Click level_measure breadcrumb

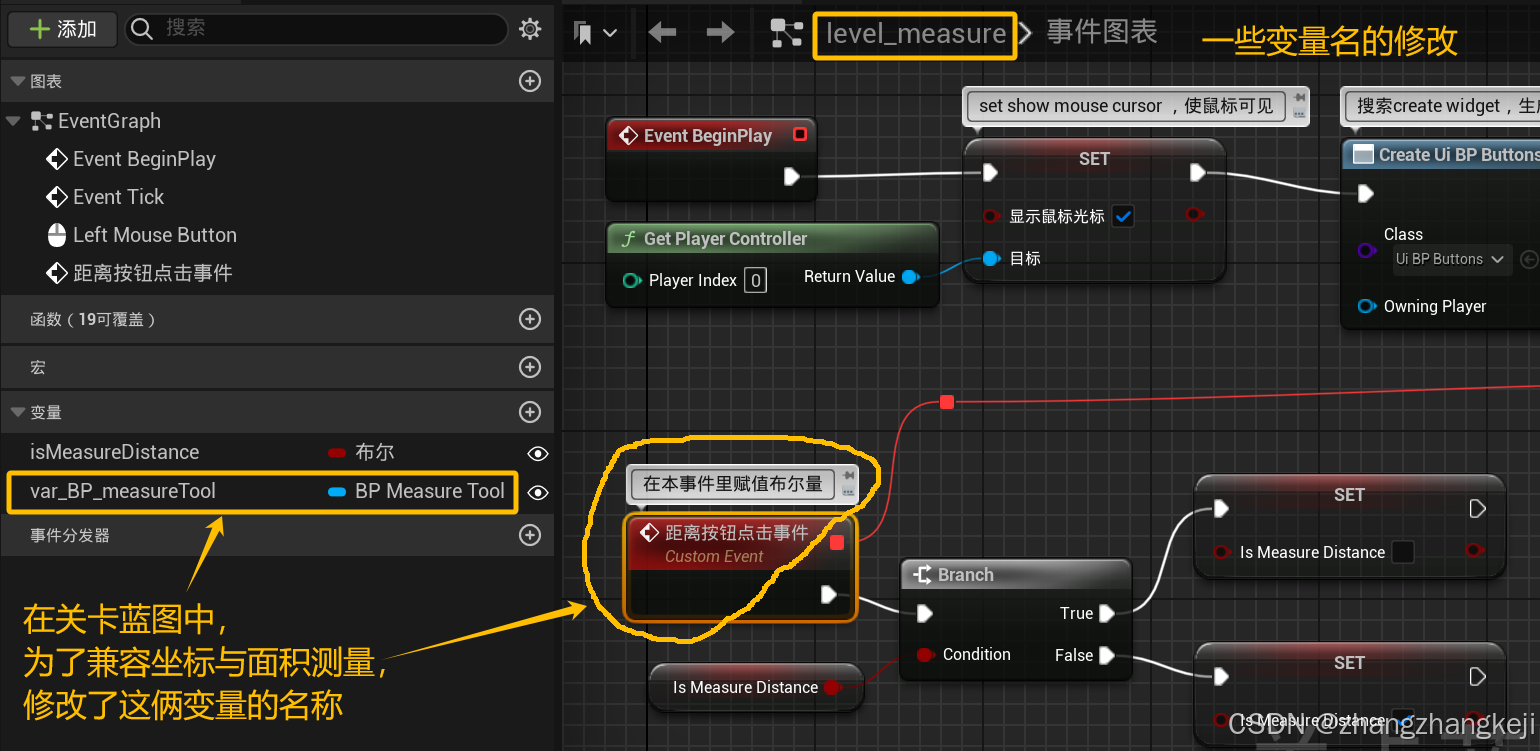click(916, 34)
